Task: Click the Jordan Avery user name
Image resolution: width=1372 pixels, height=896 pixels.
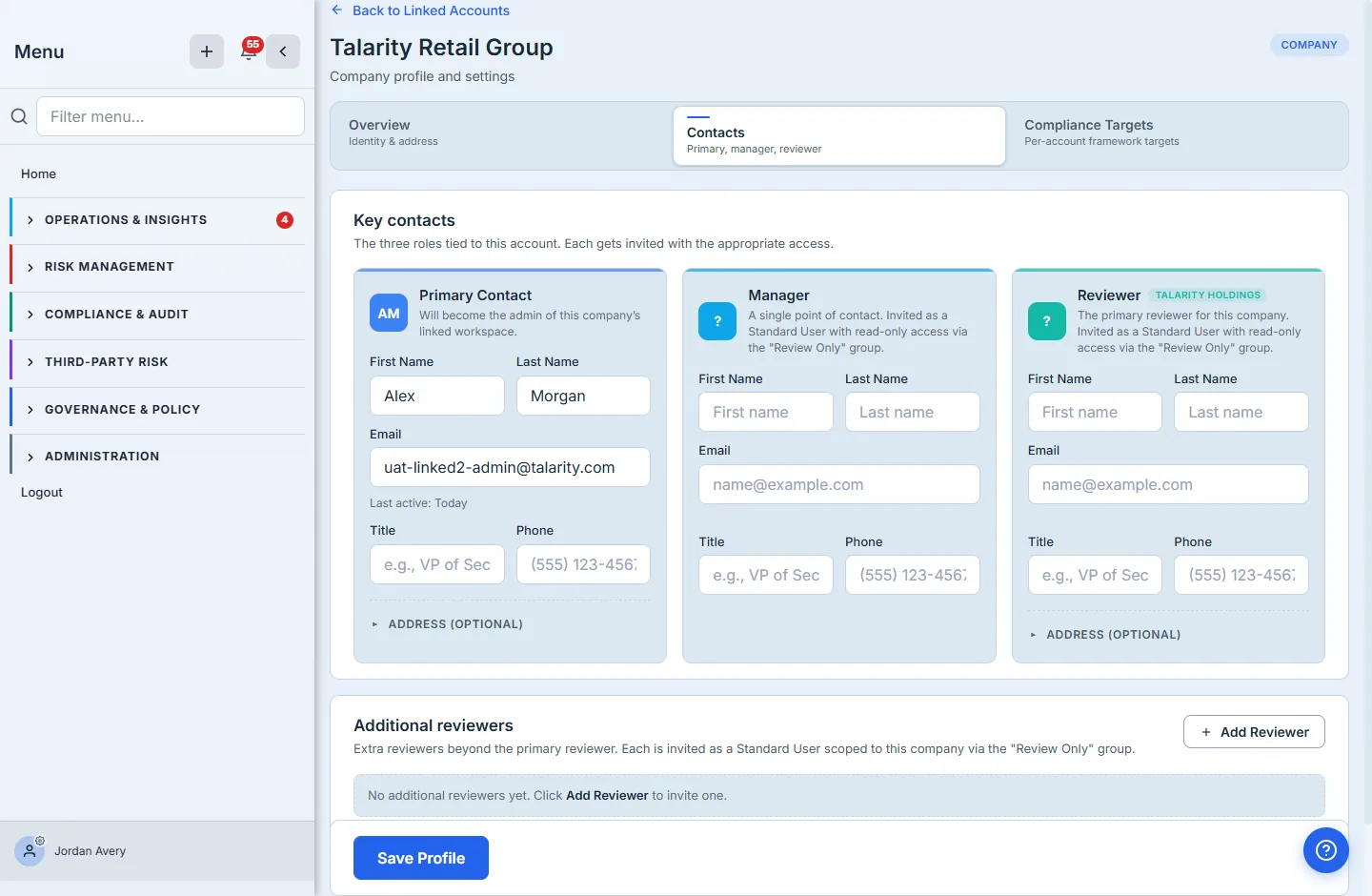Action: [90, 851]
